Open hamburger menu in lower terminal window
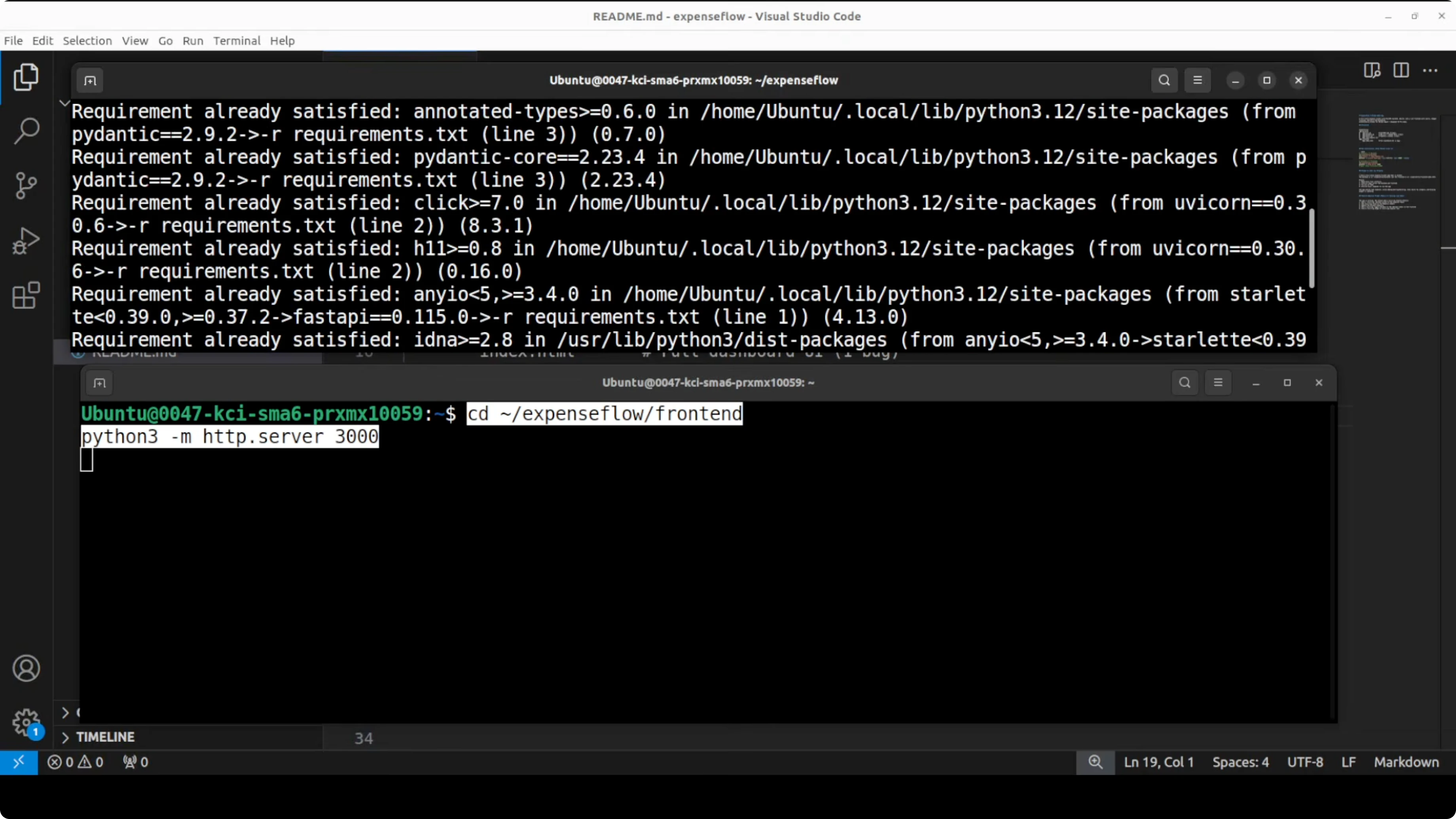 [1218, 383]
